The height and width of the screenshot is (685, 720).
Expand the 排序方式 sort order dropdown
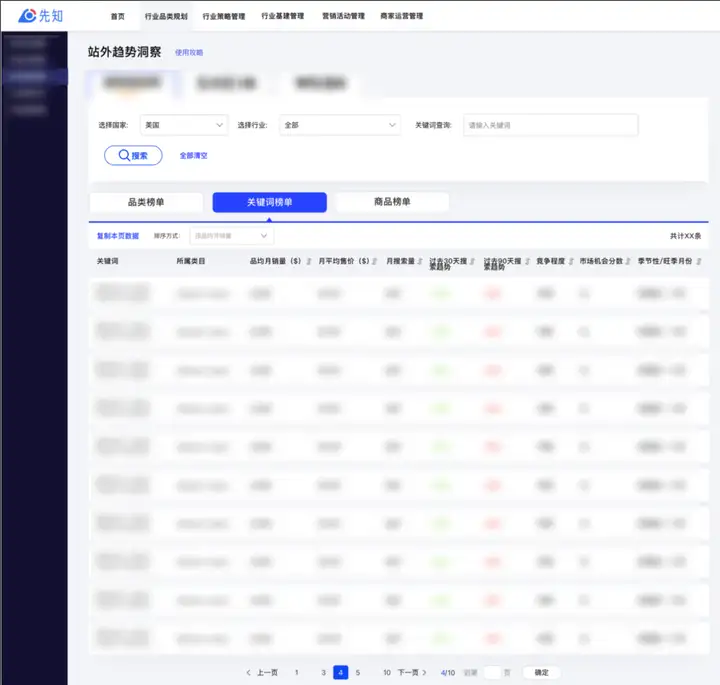pos(232,236)
